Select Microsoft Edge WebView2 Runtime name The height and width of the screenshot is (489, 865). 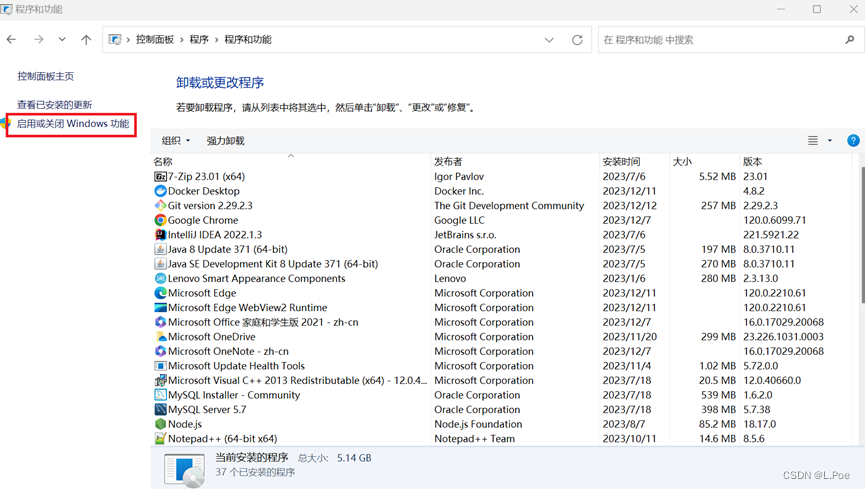[247, 307]
